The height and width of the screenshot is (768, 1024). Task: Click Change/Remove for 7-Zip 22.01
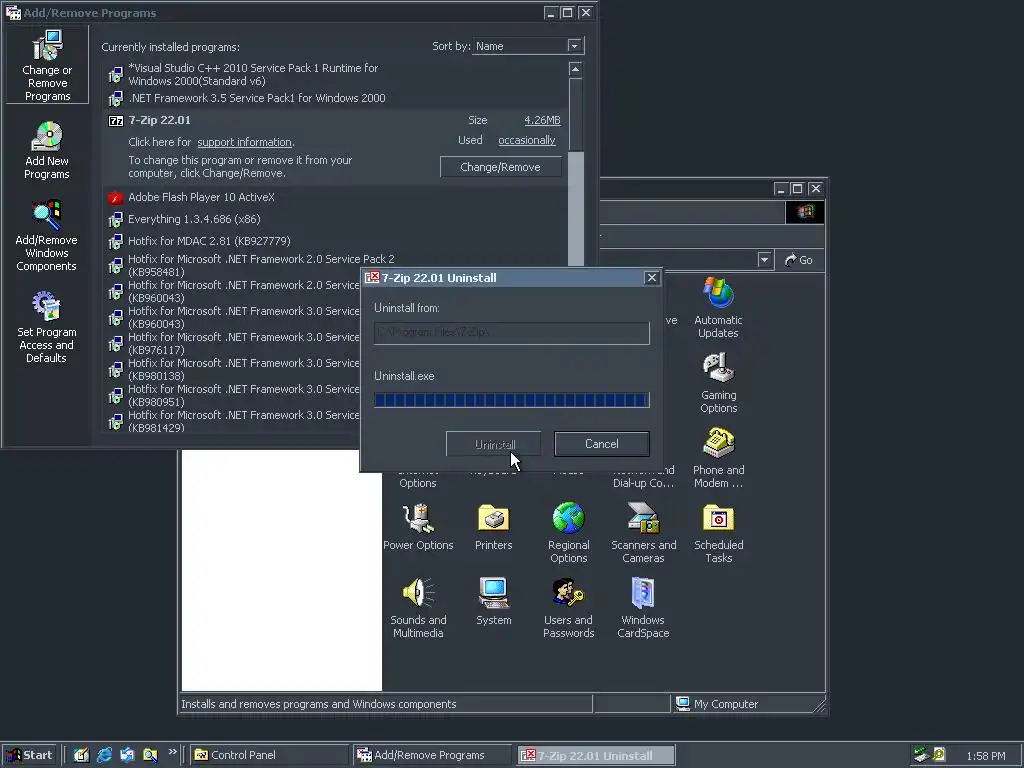pyautogui.click(x=500, y=167)
